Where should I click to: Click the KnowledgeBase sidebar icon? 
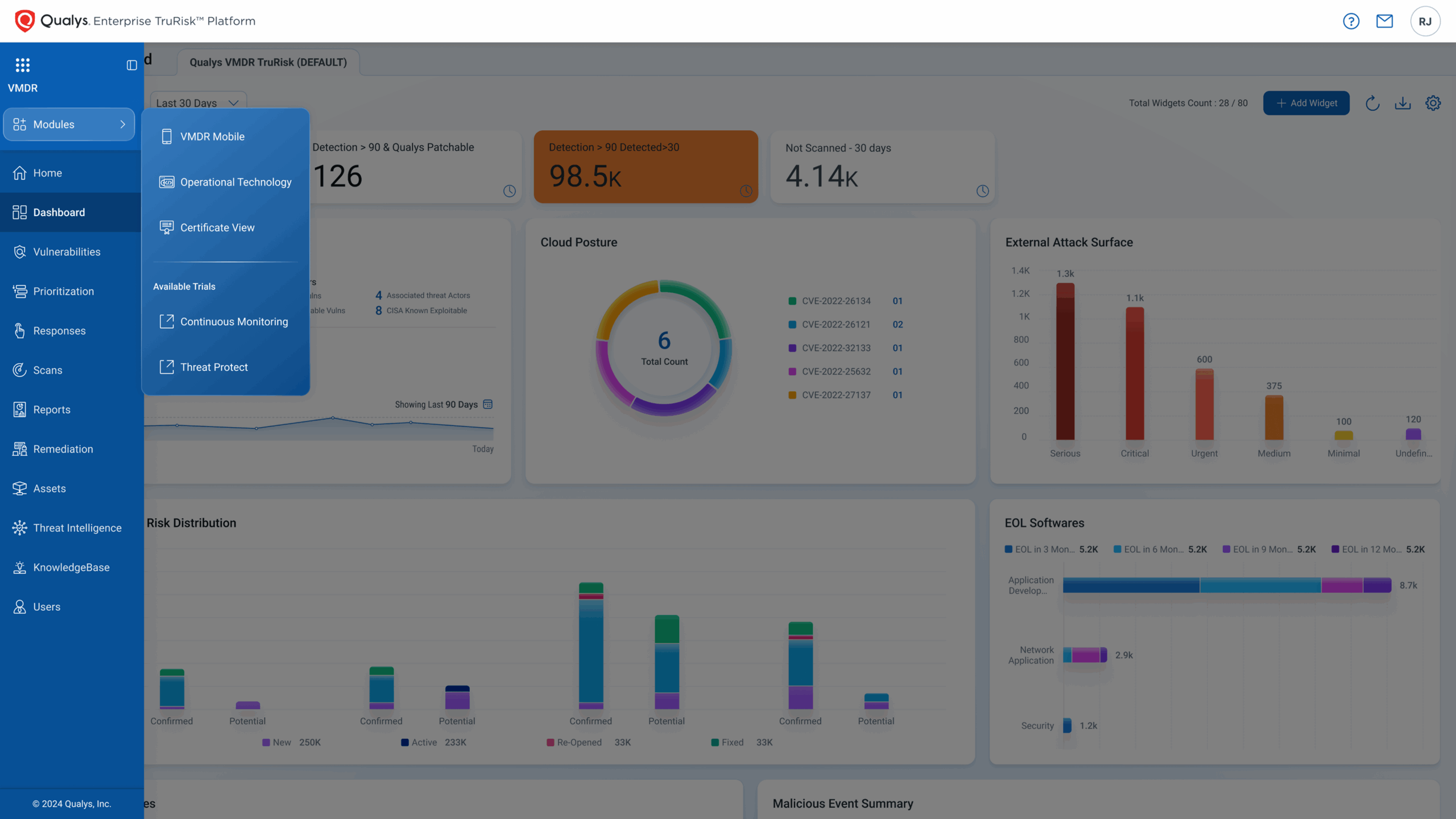click(19, 567)
